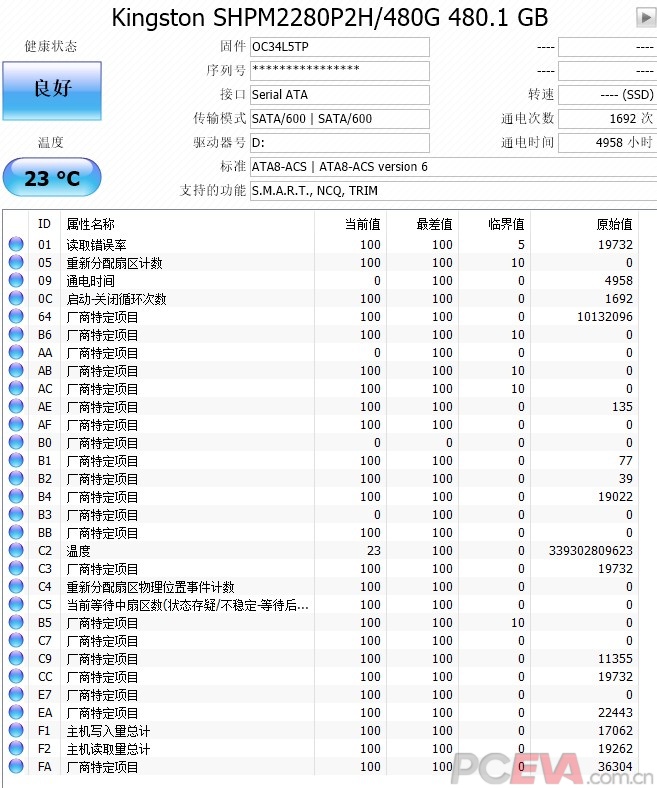657x788 pixels.
Task: Select the 当前等待中扇区数 attribute name
Action: [187, 605]
